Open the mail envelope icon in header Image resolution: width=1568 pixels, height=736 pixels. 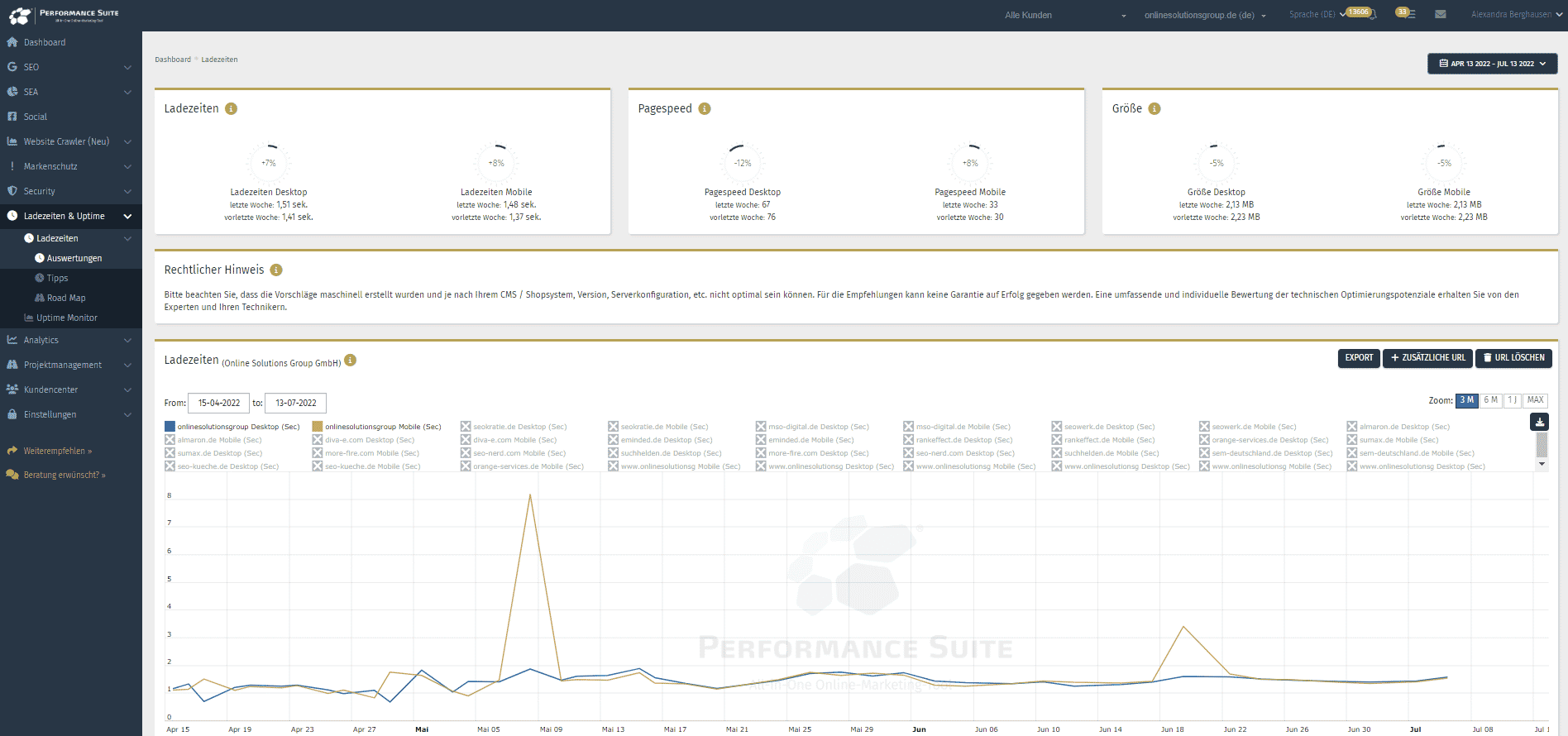1441,14
